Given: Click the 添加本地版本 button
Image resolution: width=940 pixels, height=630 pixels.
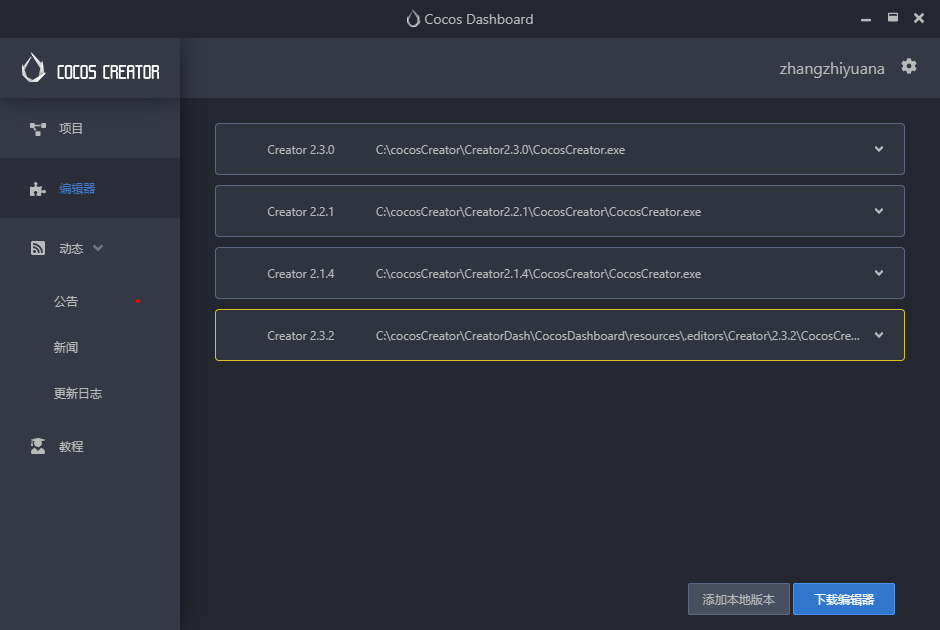Looking at the screenshot, I should point(739,599).
